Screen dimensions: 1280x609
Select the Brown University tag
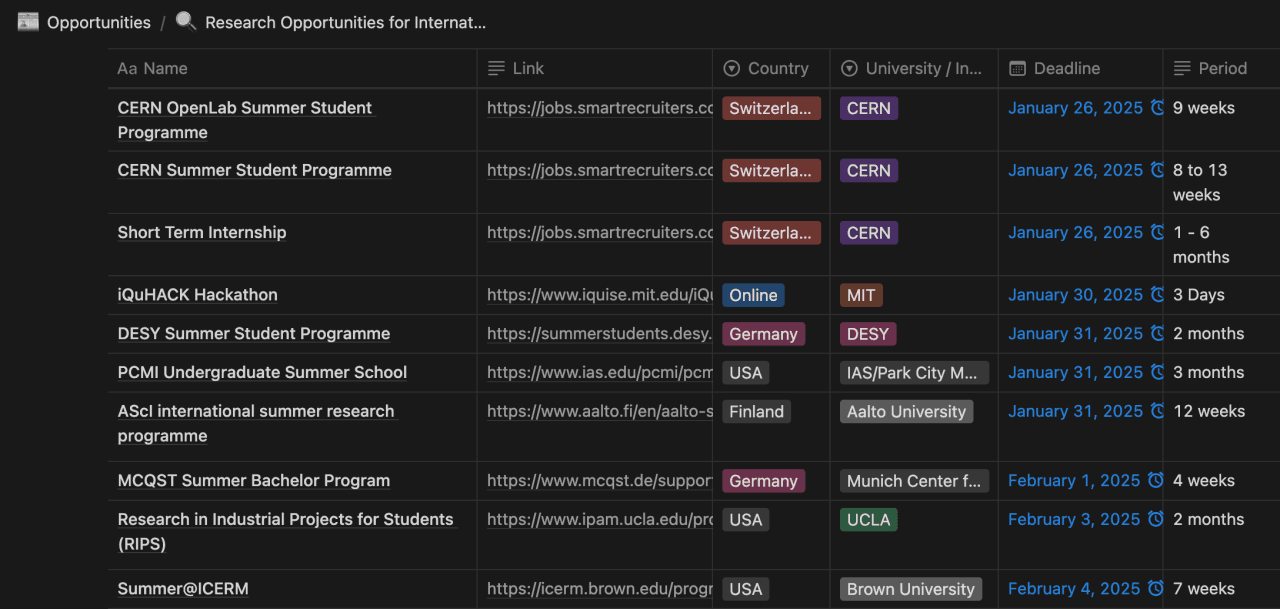tap(911, 589)
